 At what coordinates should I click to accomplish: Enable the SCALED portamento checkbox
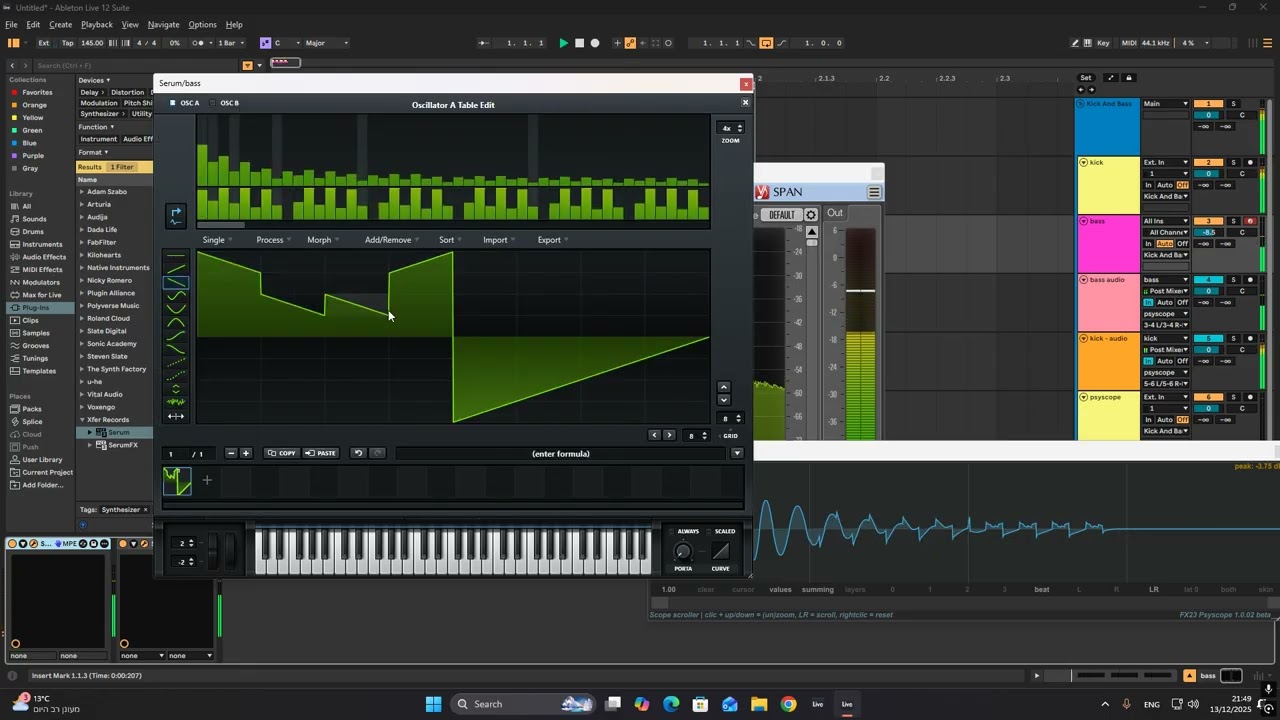tap(708, 532)
